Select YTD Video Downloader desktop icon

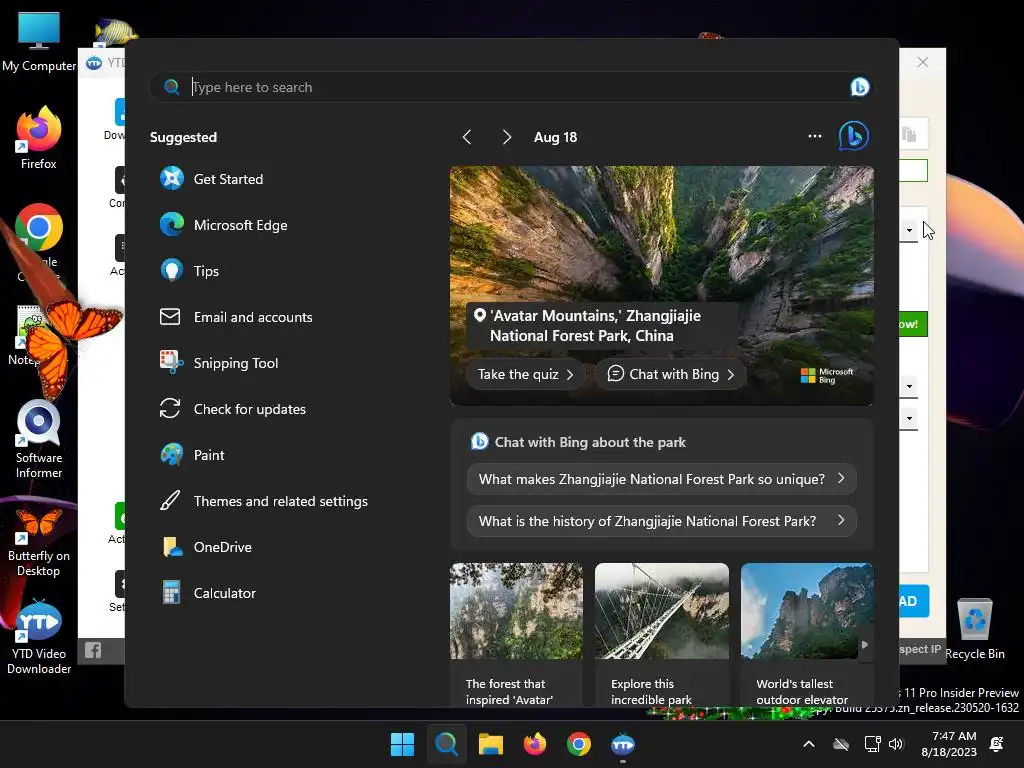click(39, 638)
